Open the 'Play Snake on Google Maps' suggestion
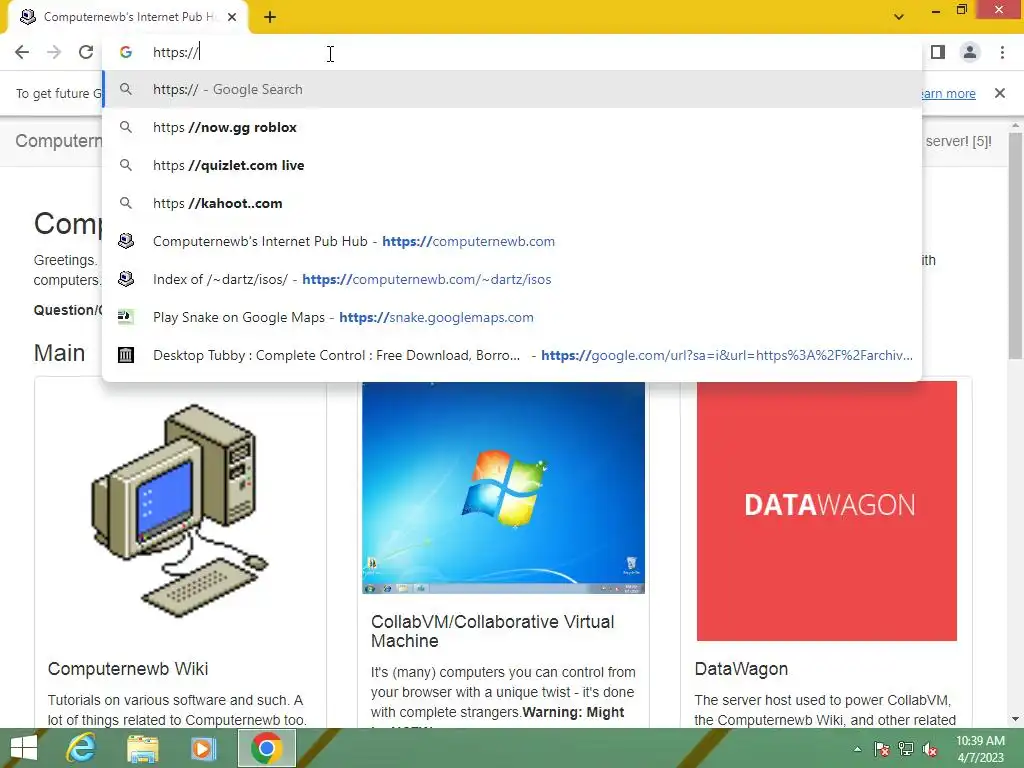 (x=512, y=317)
